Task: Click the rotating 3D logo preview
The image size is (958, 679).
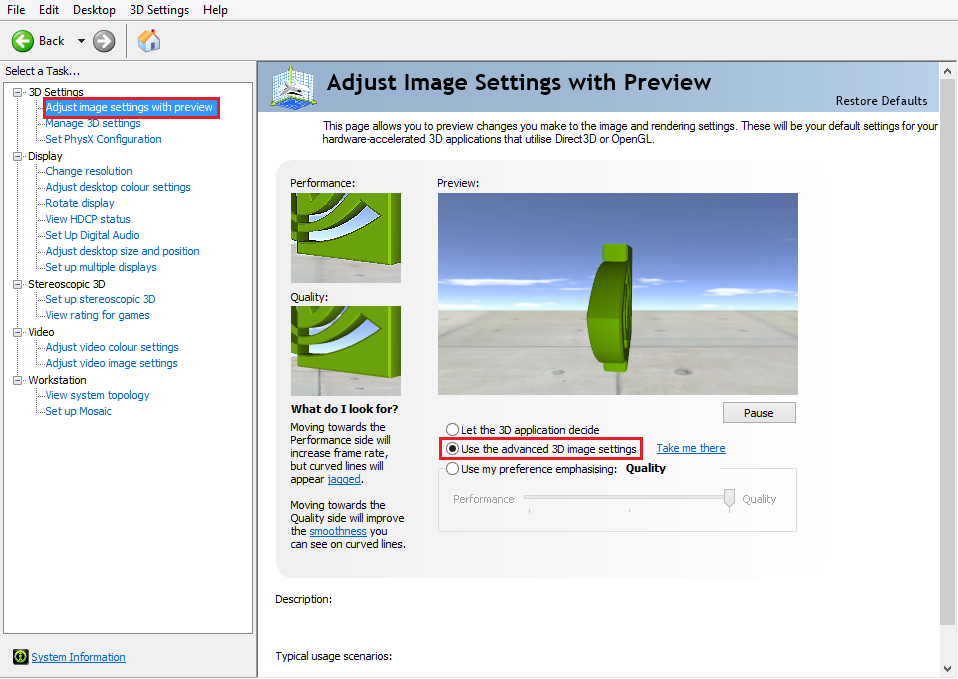Action: point(618,294)
